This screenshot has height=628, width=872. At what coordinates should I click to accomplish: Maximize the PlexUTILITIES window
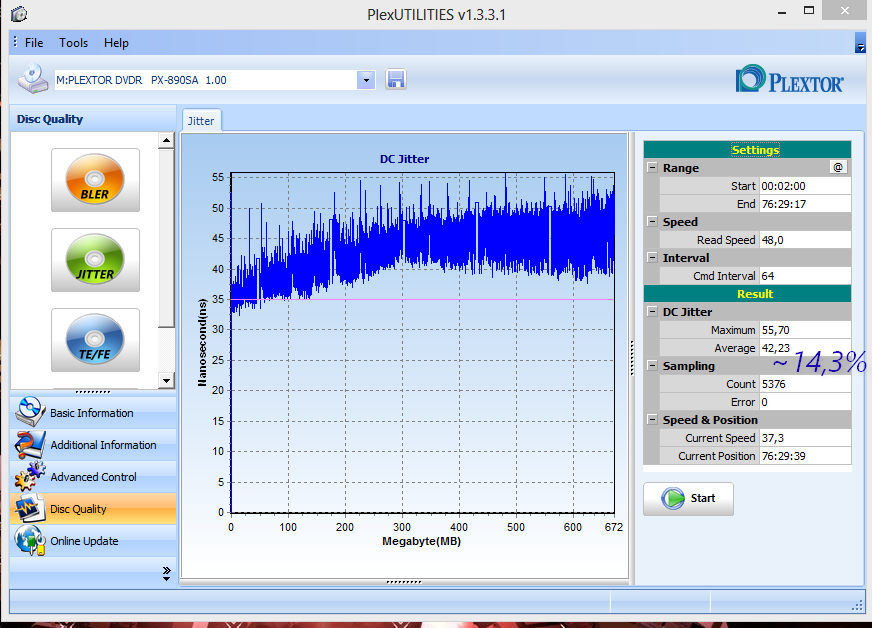tap(809, 11)
